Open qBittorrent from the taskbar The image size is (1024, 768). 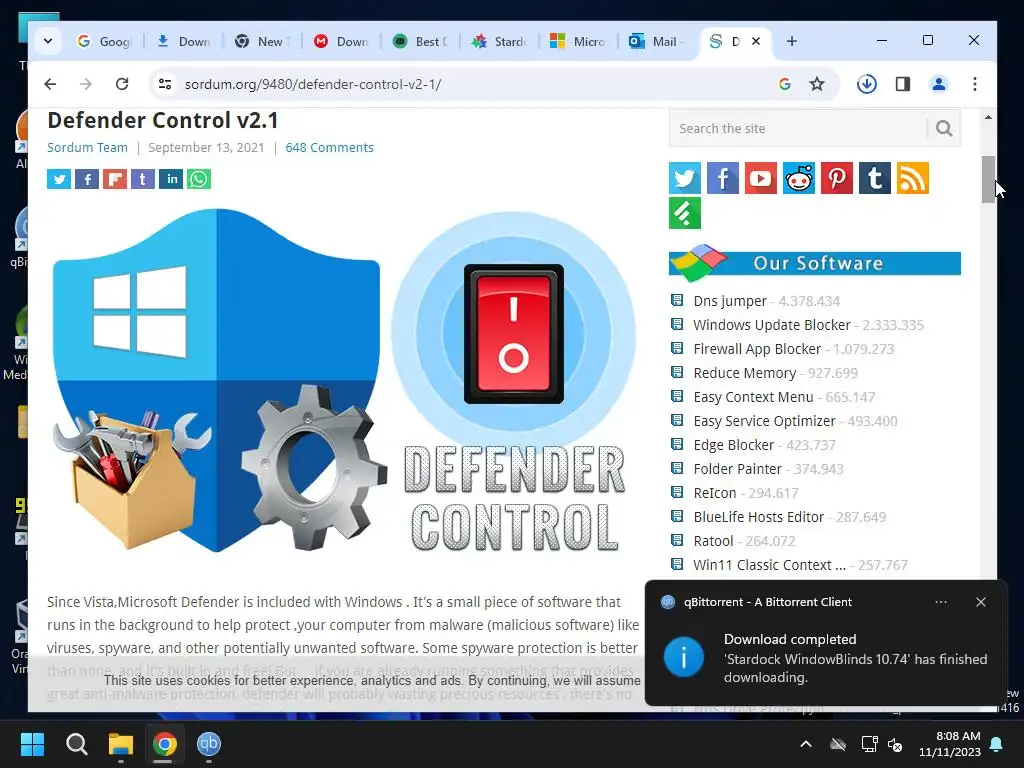[209, 744]
